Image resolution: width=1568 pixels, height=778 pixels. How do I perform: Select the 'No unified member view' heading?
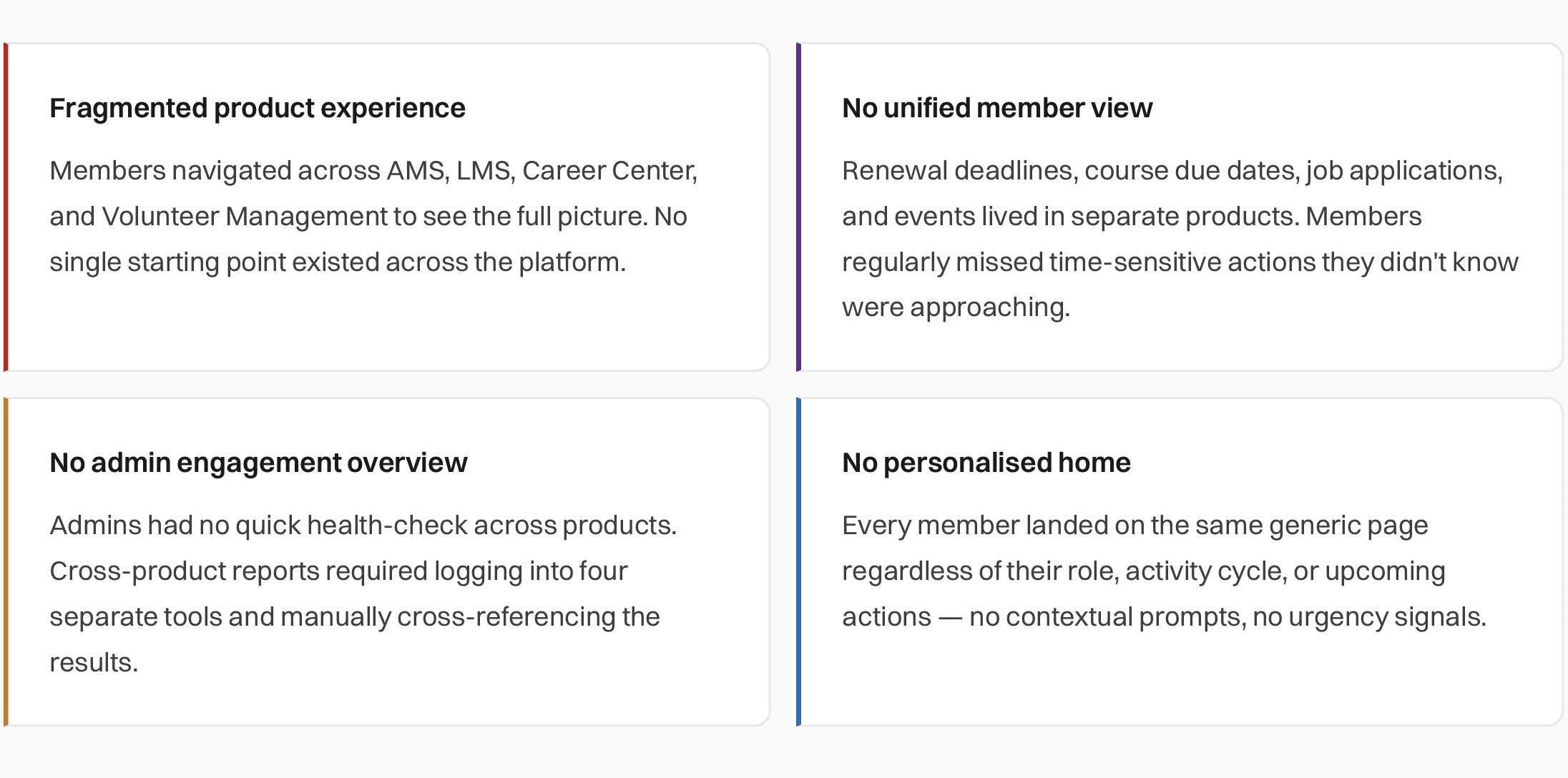997,108
